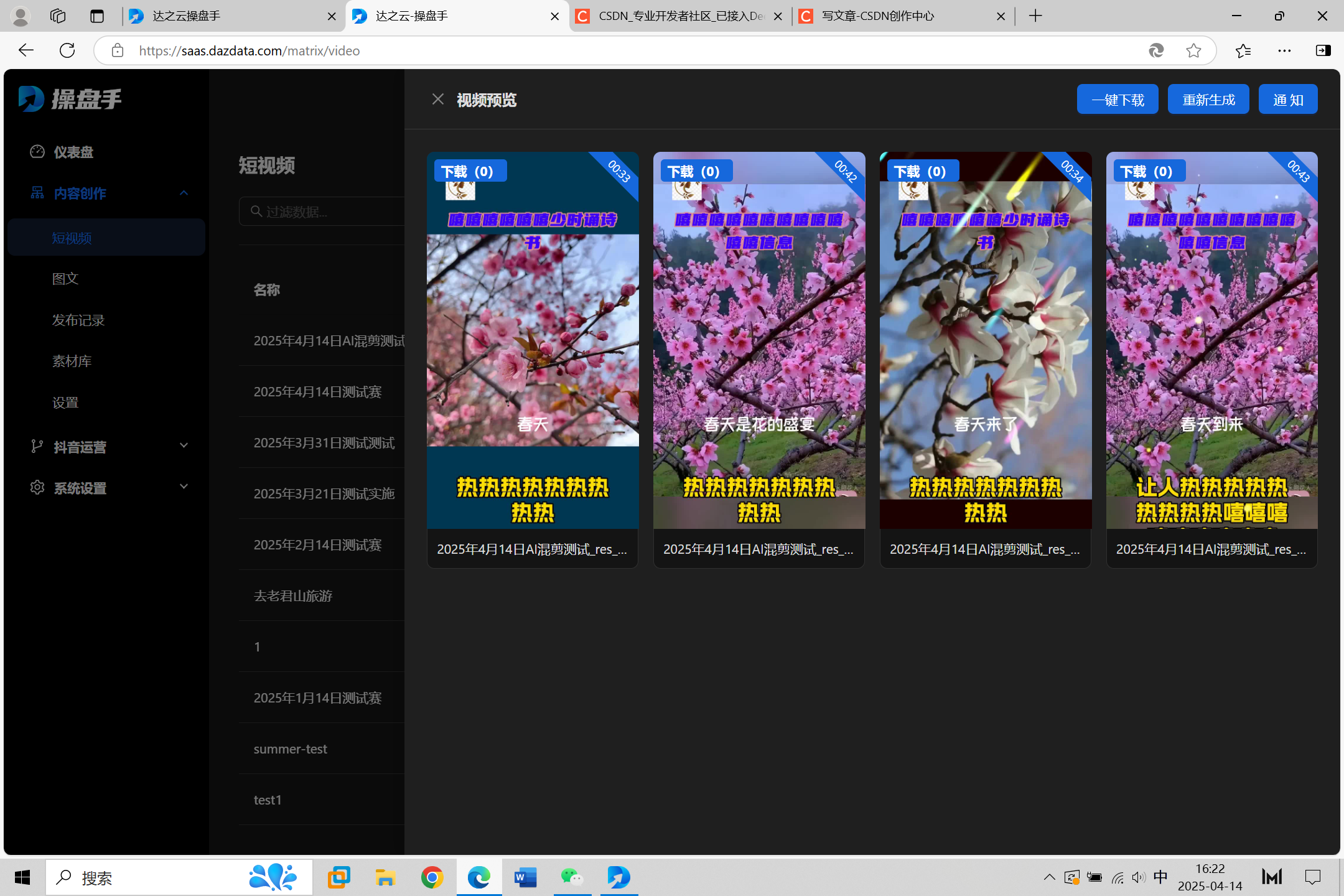Viewport: 1344px width, 896px height.
Task: Download the 00:43 video via 下载 (0)
Action: (x=1149, y=171)
